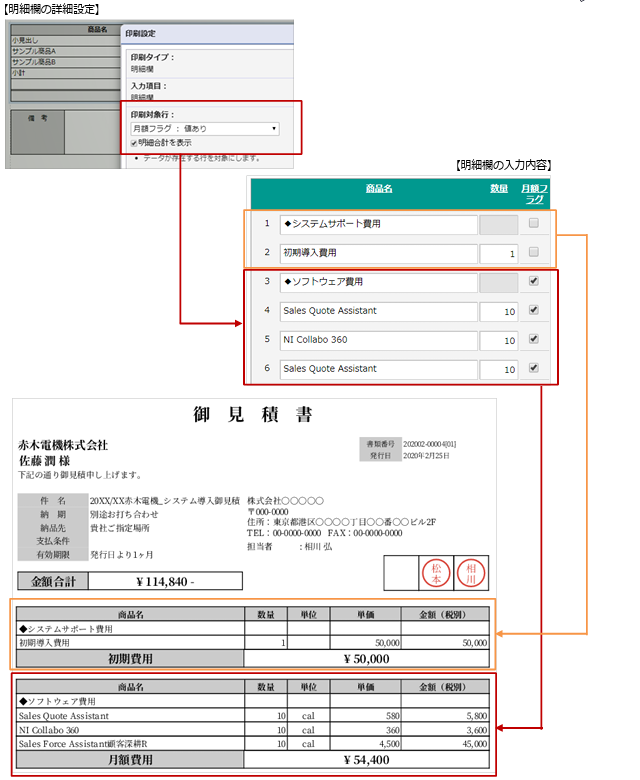
Task: Click amount 3,600 in quote table
Action: (477, 730)
